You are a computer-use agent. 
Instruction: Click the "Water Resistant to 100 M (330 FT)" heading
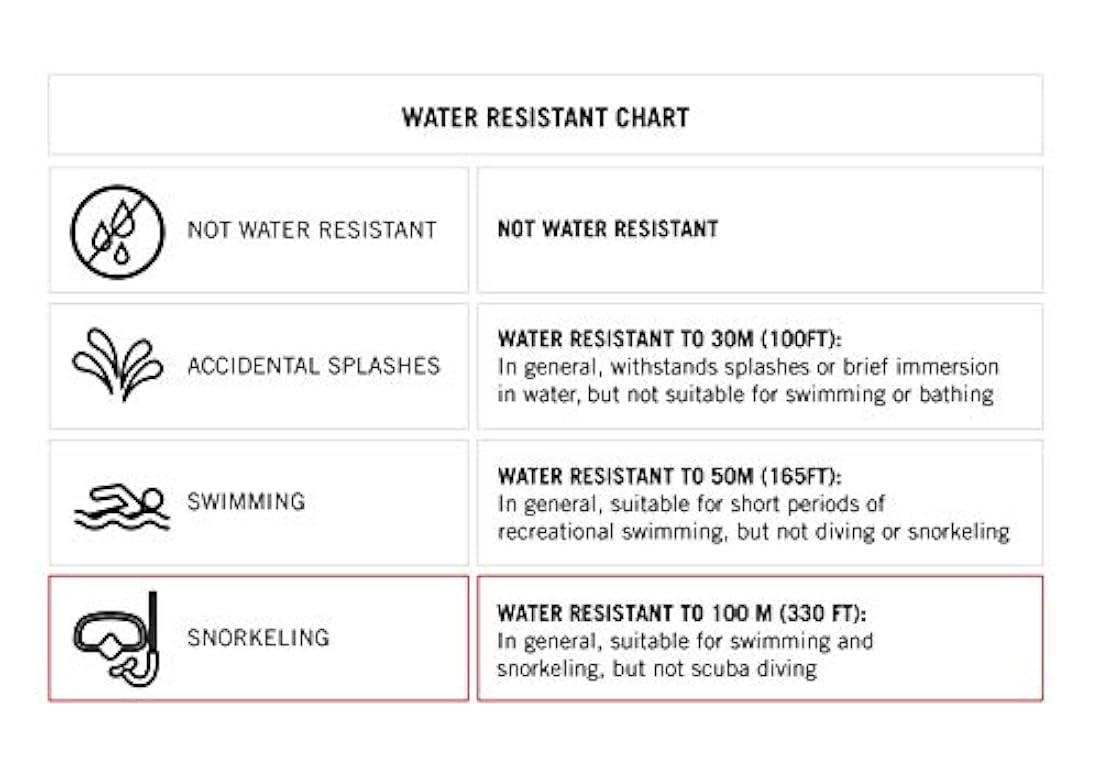click(x=682, y=612)
